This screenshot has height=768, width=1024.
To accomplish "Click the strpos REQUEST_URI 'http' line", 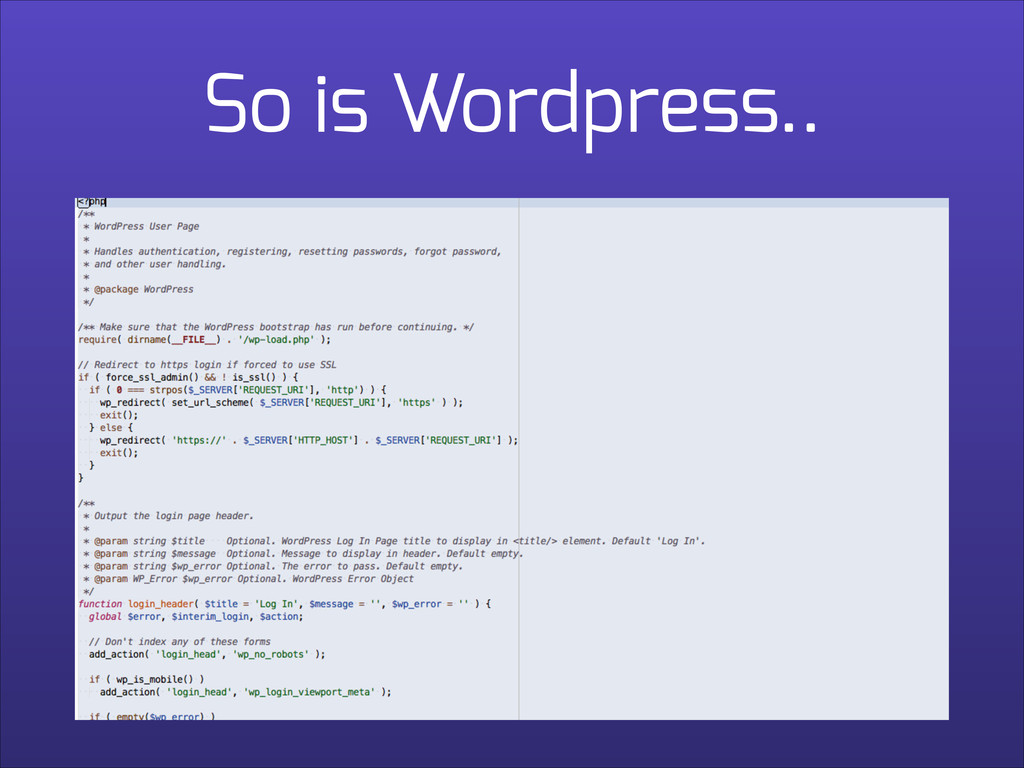I will (238, 390).
